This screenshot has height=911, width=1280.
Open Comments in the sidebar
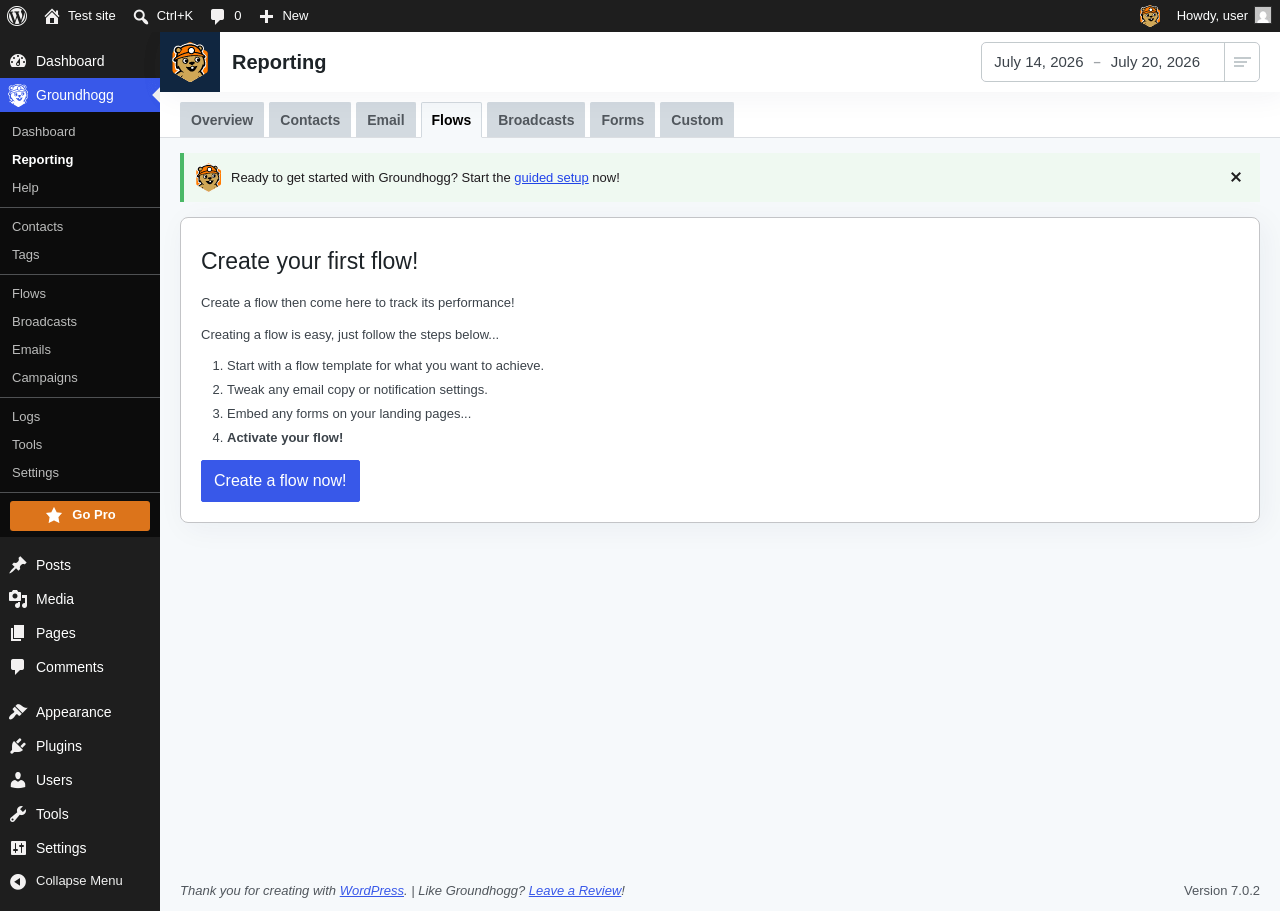80,667
